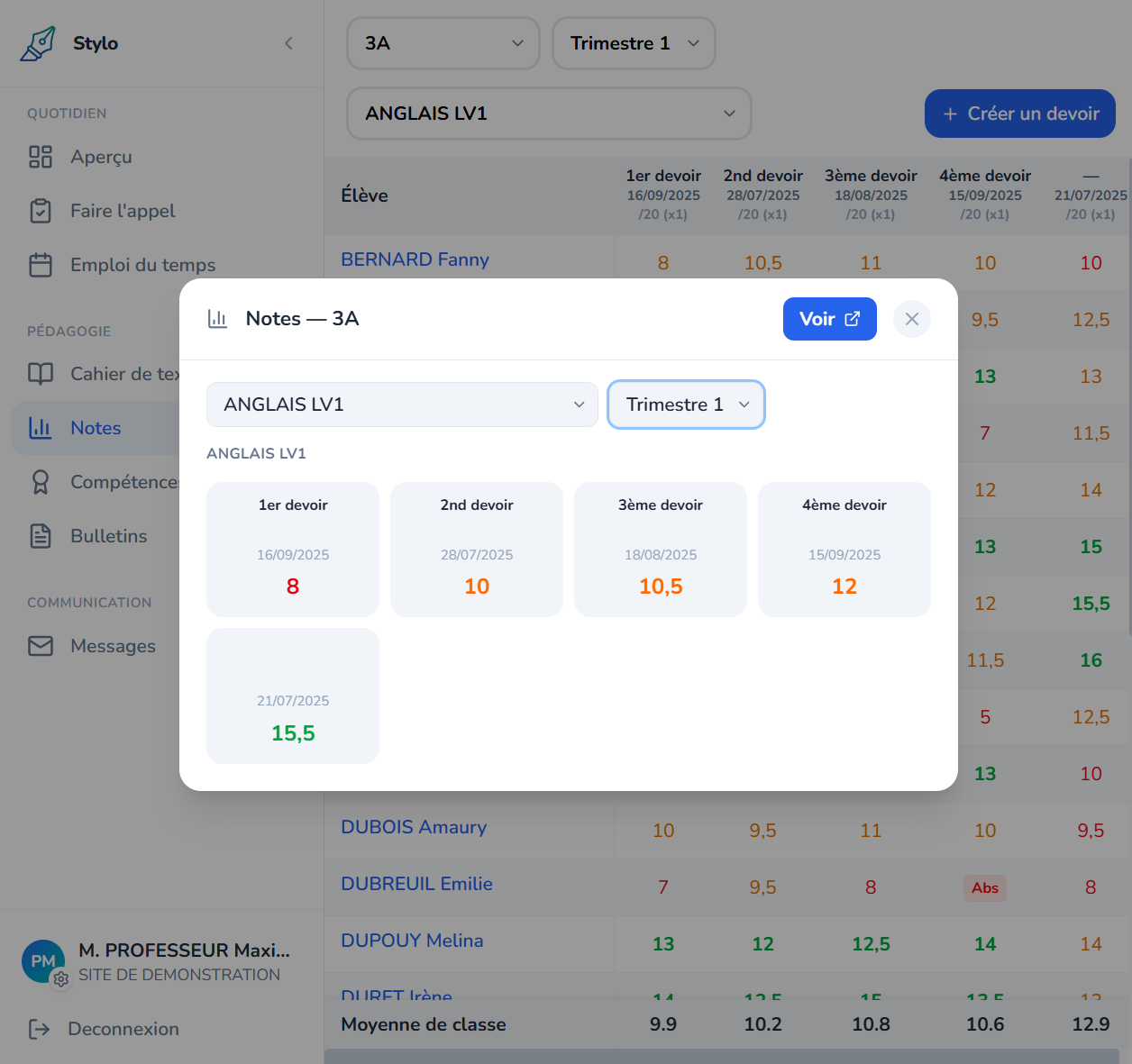Click the Deconnexion logout icon
The image size is (1132, 1064).
click(40, 1029)
